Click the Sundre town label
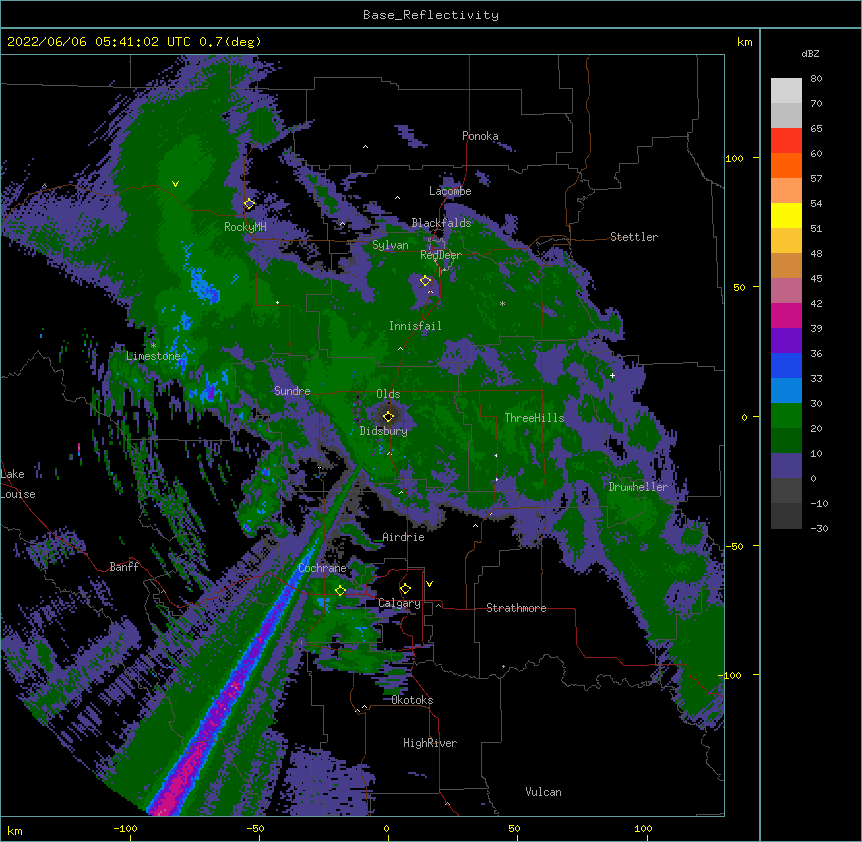Screen dimensions: 862x842 pyautogui.click(x=292, y=391)
